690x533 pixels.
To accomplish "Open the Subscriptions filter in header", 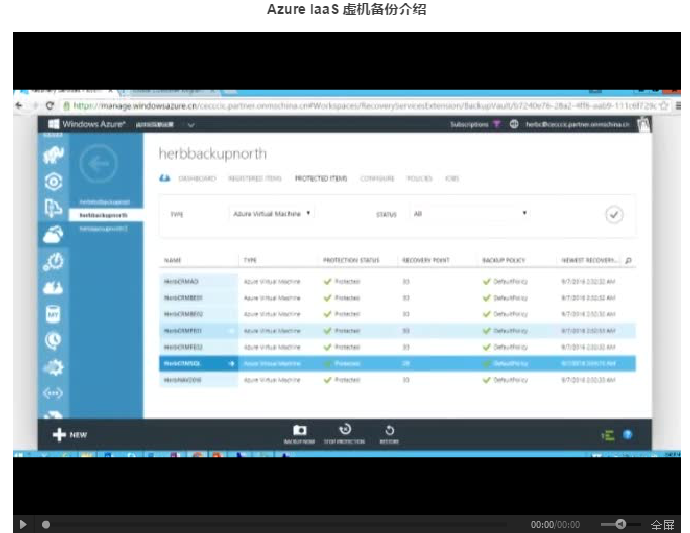I will click(x=475, y=124).
